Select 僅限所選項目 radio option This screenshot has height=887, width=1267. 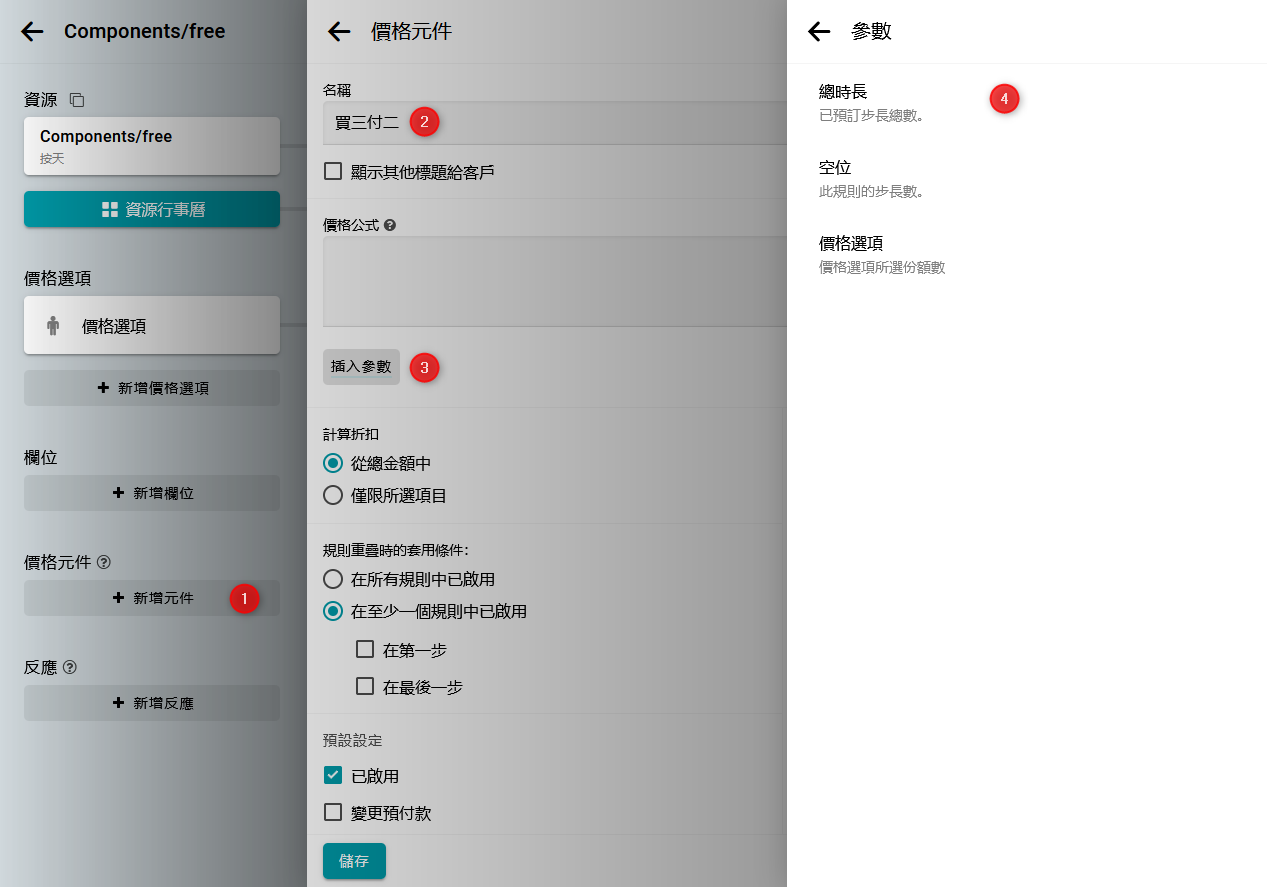333,495
